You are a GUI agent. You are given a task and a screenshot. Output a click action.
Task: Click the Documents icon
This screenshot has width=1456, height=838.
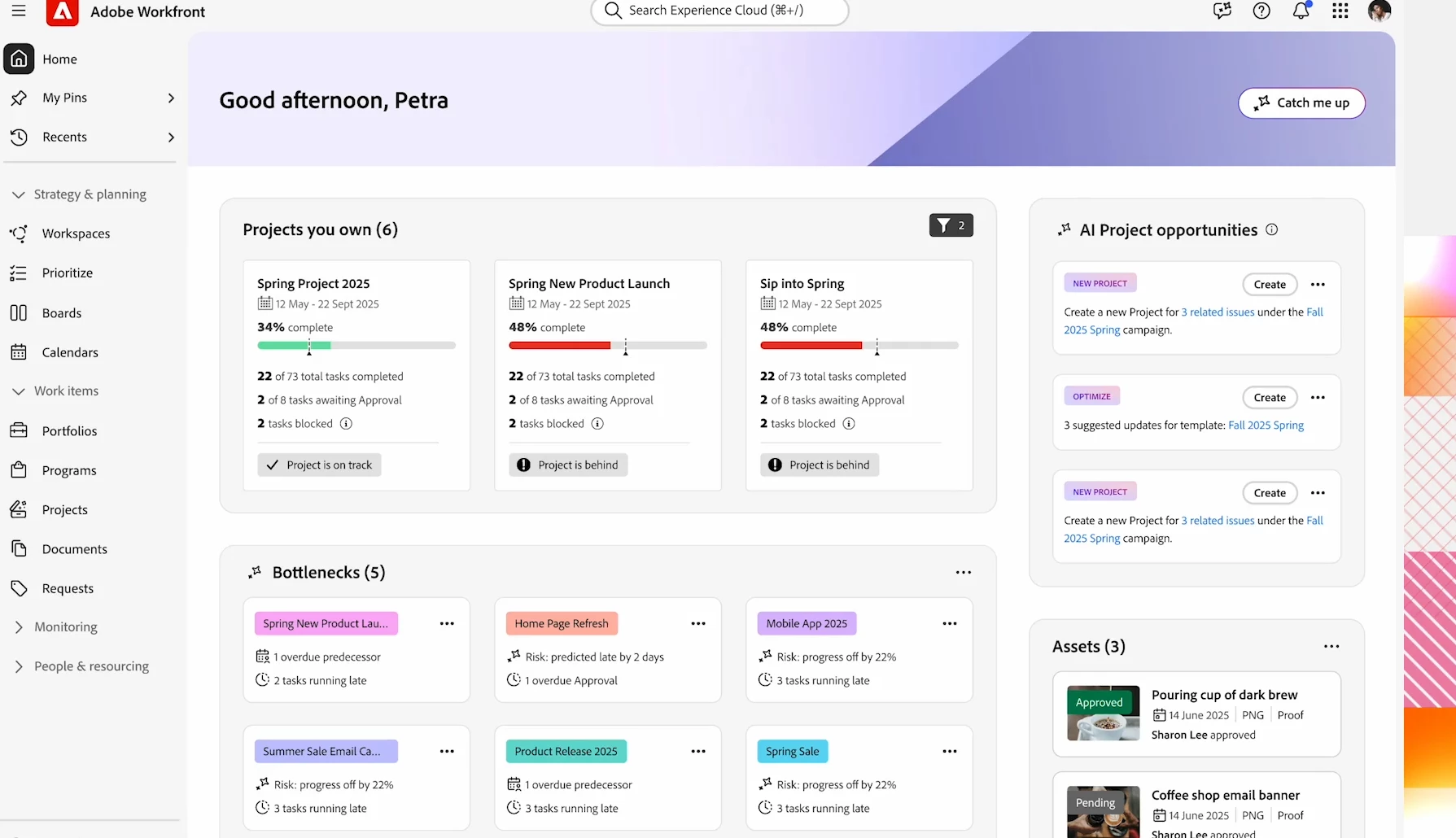pyautogui.click(x=19, y=548)
